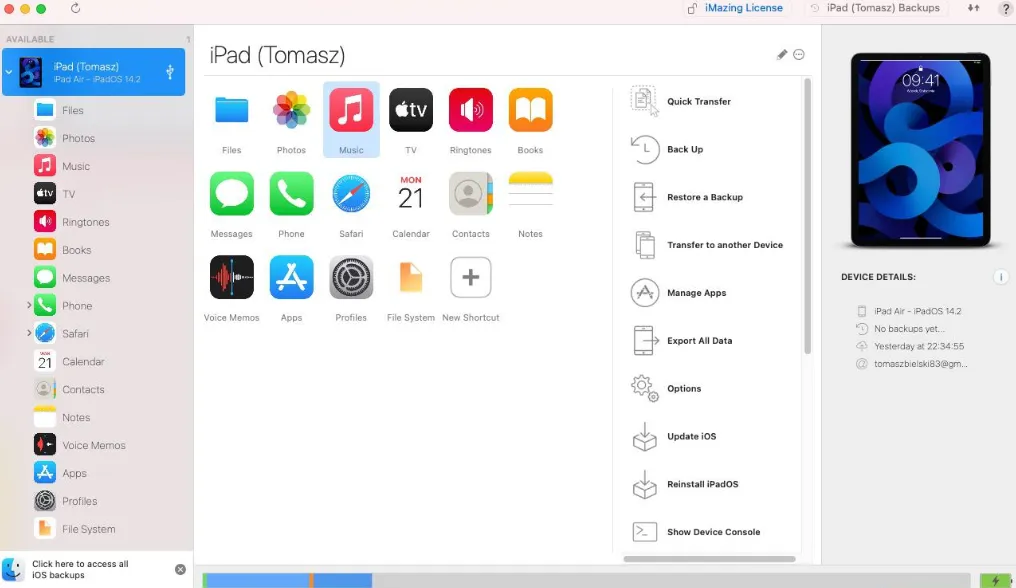1016x588 pixels.
Task: Click the device info icon by Device Details
Action: tap(1001, 277)
